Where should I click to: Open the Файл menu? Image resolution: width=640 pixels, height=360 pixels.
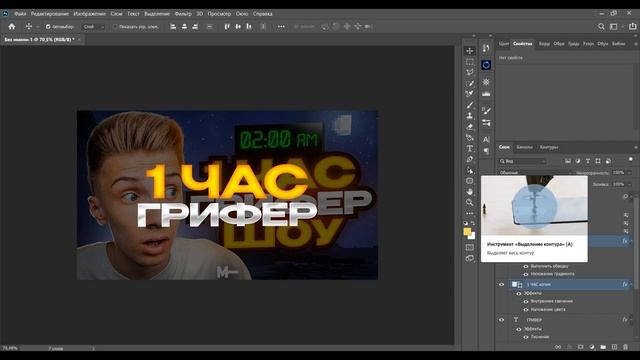[x=20, y=13]
